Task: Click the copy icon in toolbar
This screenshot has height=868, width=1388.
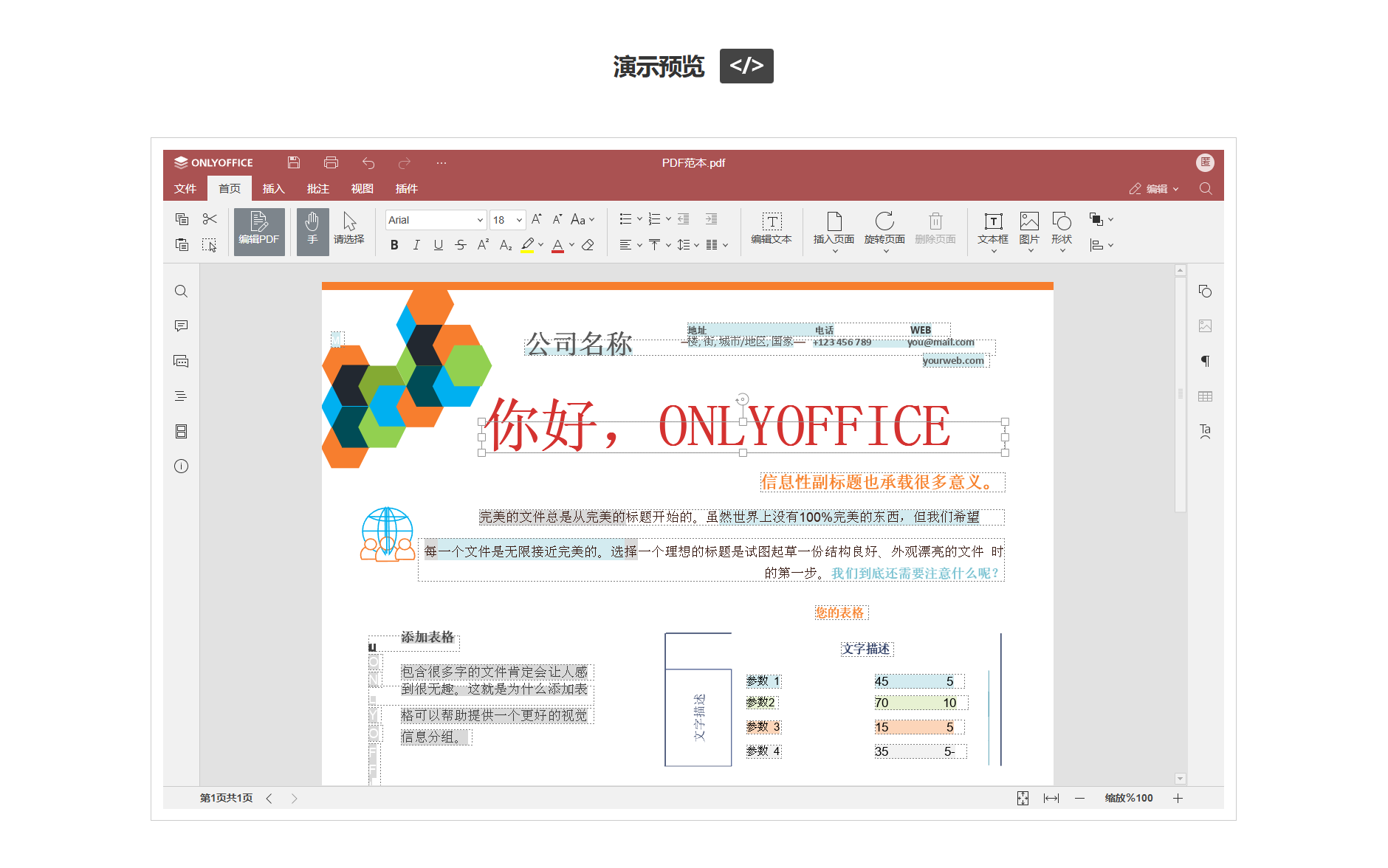Action: click(182, 219)
